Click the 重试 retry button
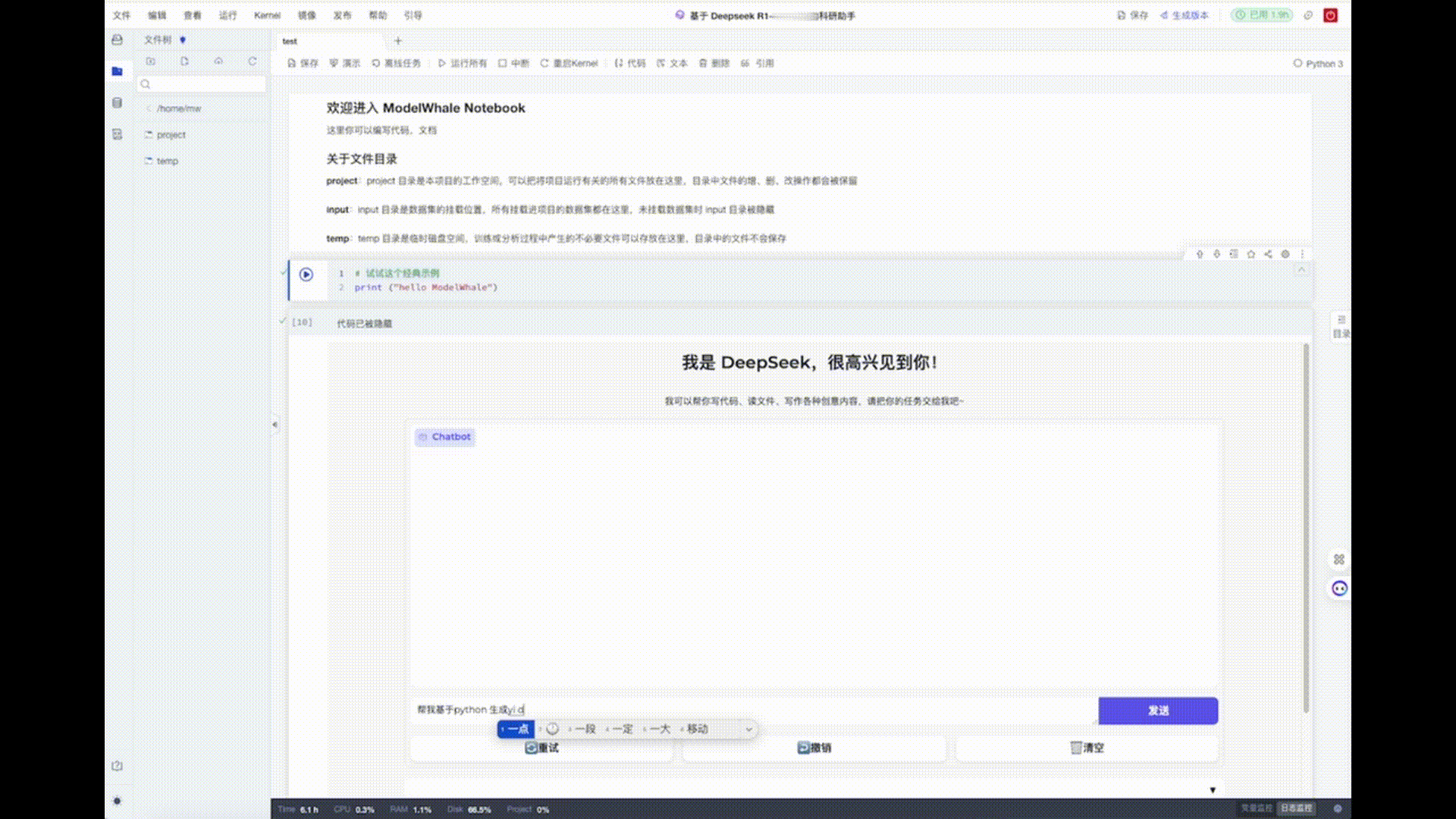 [x=542, y=748]
